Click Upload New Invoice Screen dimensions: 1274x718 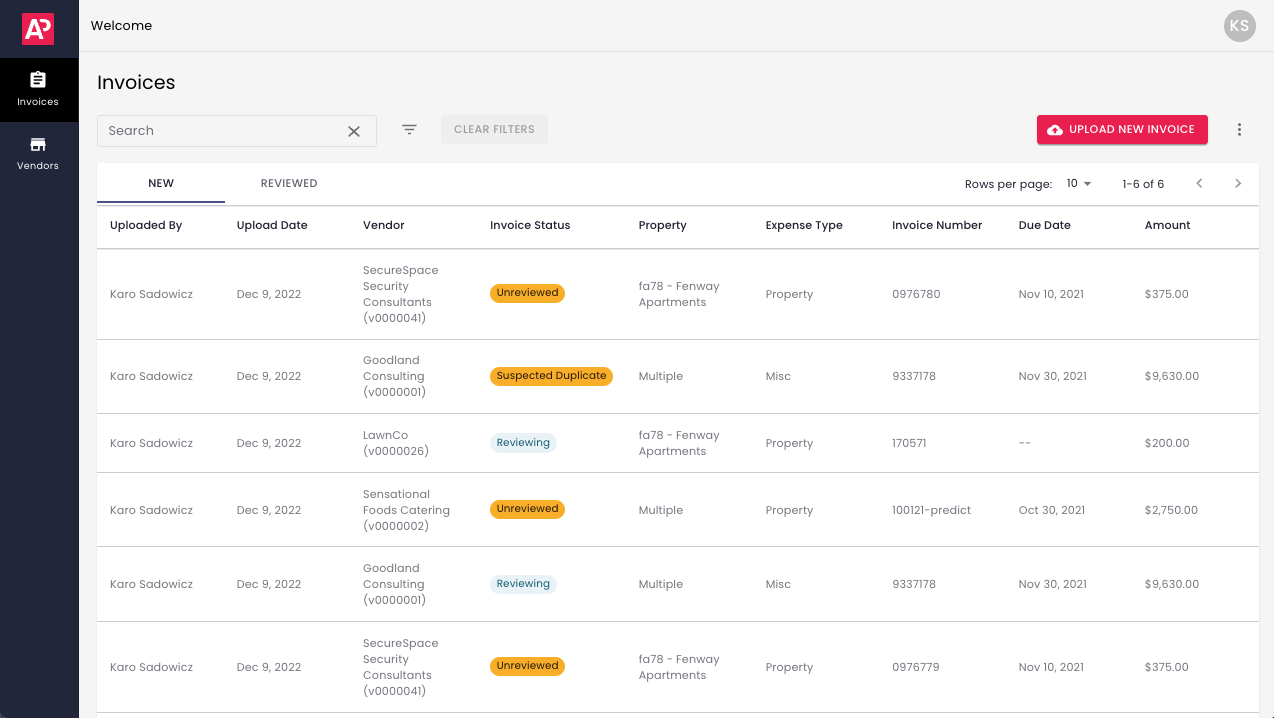tap(1122, 129)
